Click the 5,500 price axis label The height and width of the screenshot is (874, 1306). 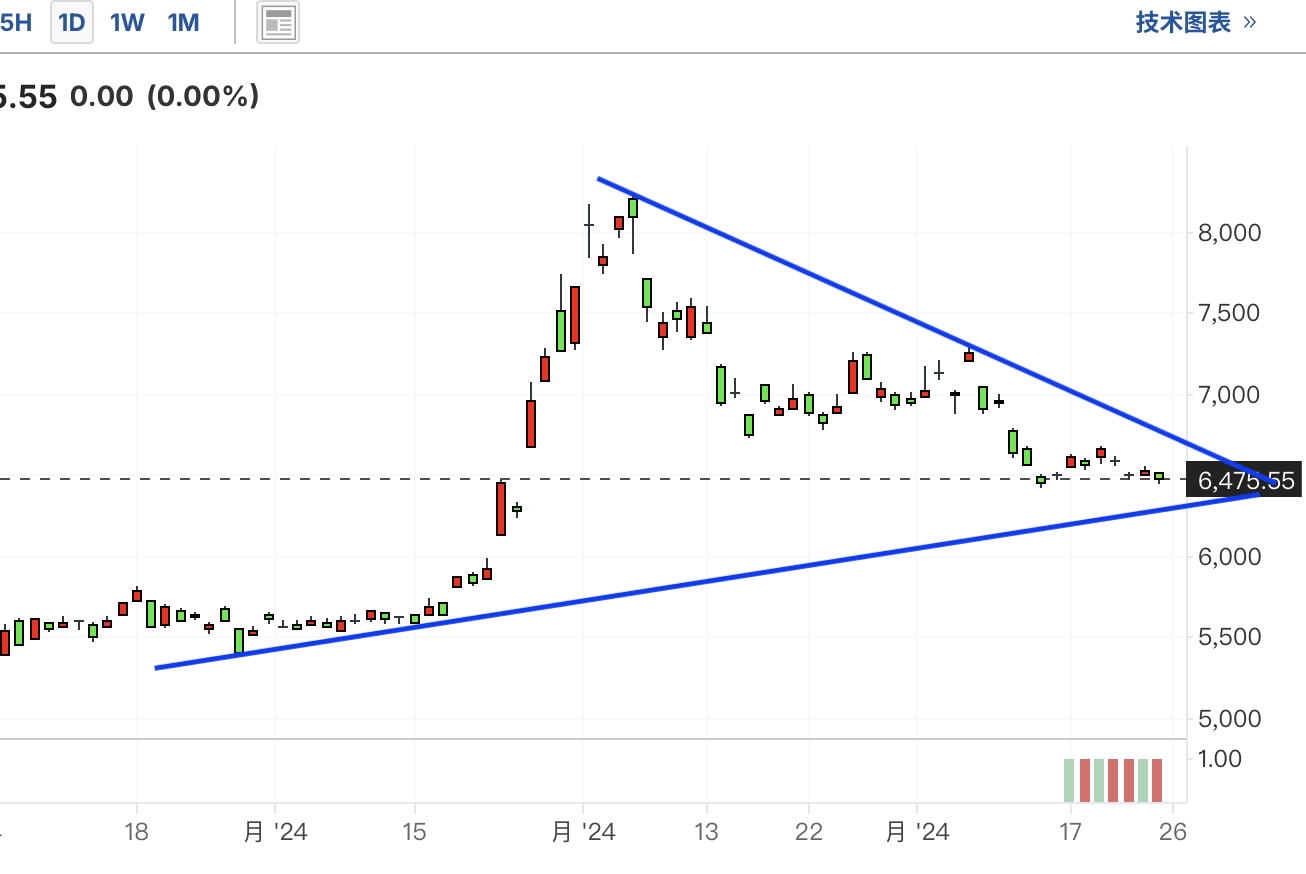pos(1229,638)
